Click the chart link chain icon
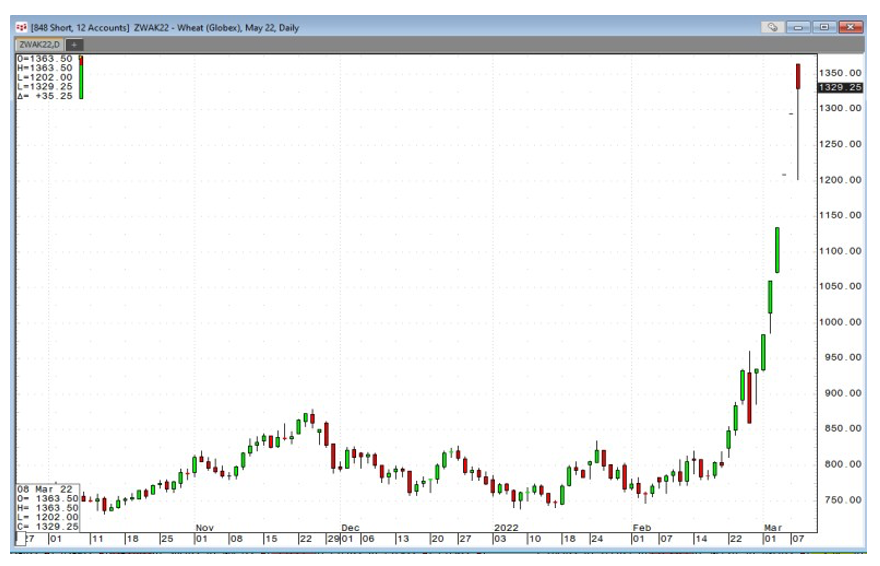Viewport: 880px width, 566px height. tap(773, 27)
